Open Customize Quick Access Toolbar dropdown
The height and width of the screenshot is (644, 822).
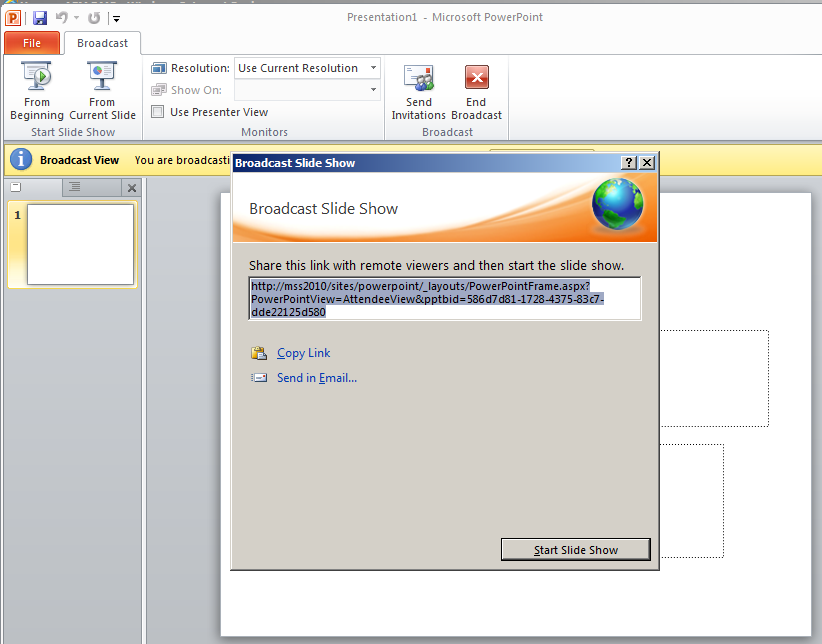point(117,18)
